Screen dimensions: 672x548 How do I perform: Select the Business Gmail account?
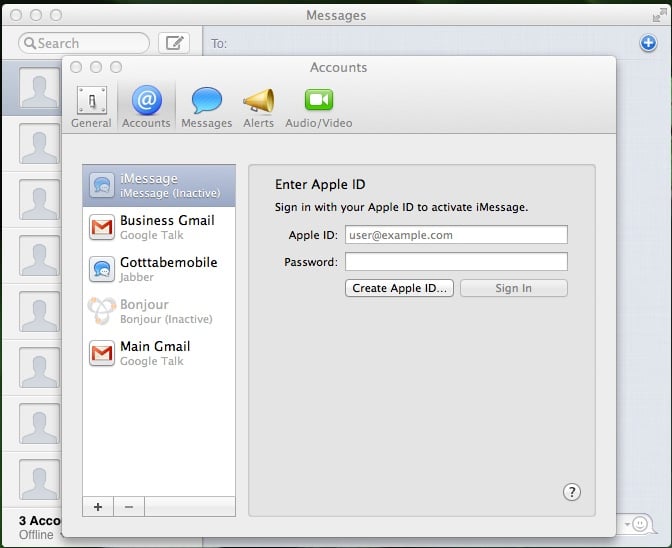coord(159,227)
